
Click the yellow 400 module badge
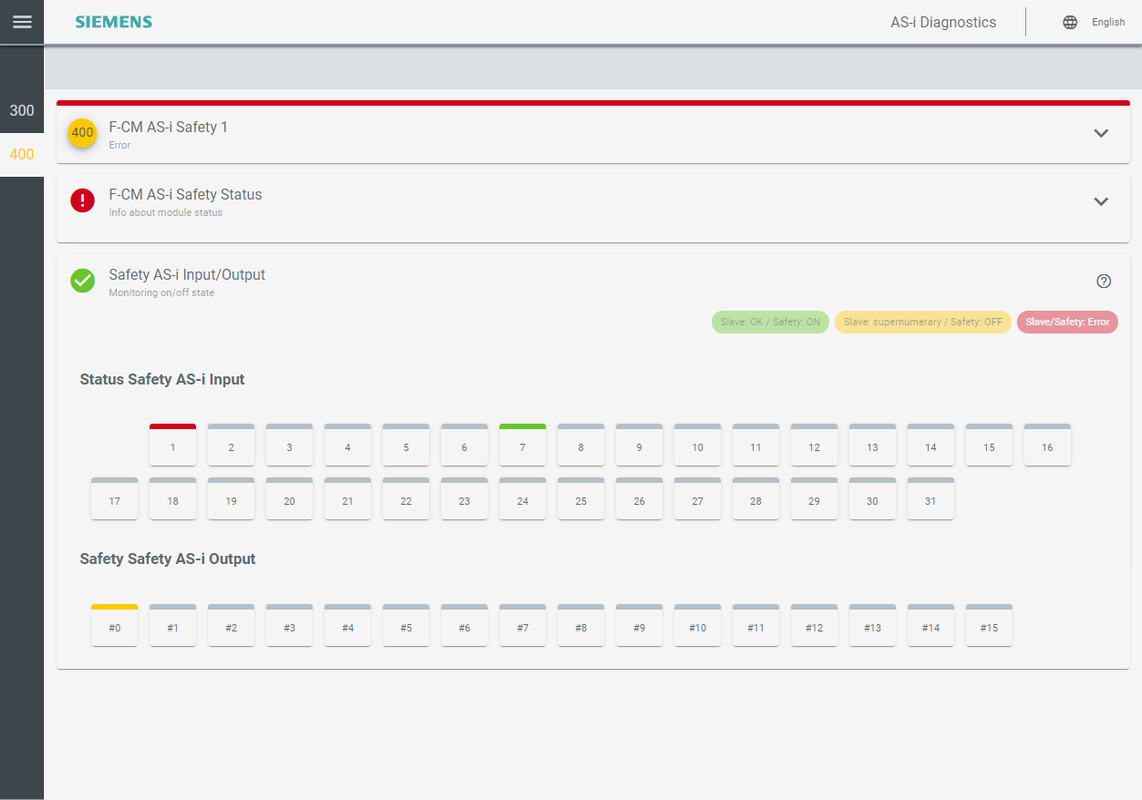click(x=82, y=133)
